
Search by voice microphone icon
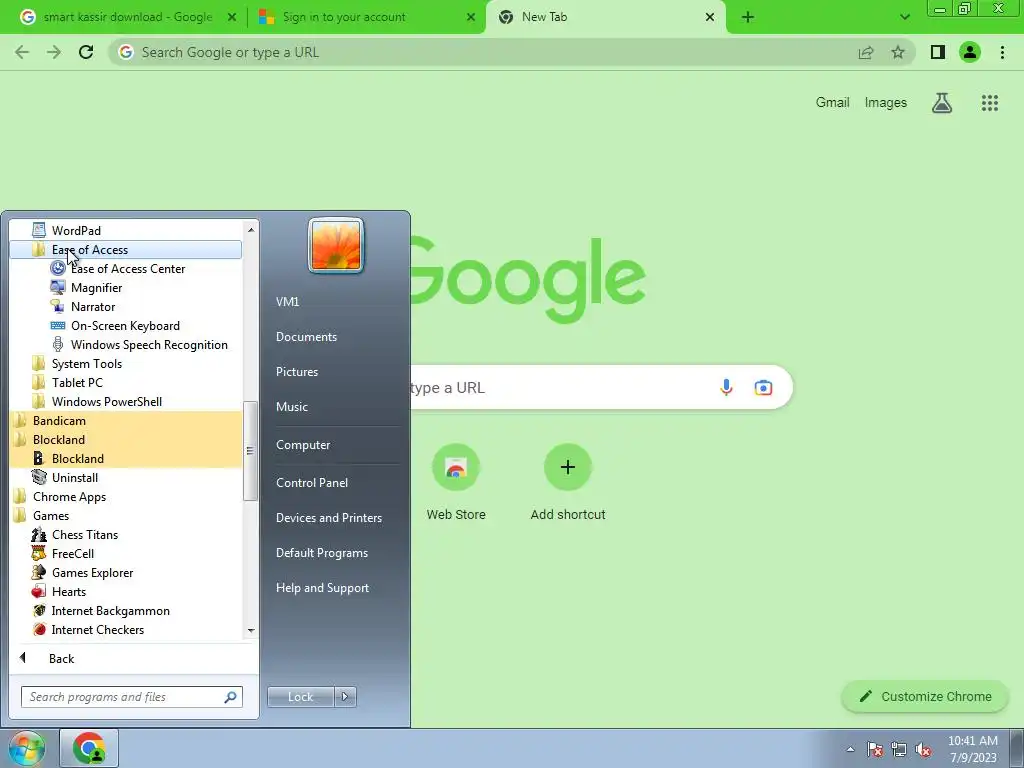pos(726,387)
